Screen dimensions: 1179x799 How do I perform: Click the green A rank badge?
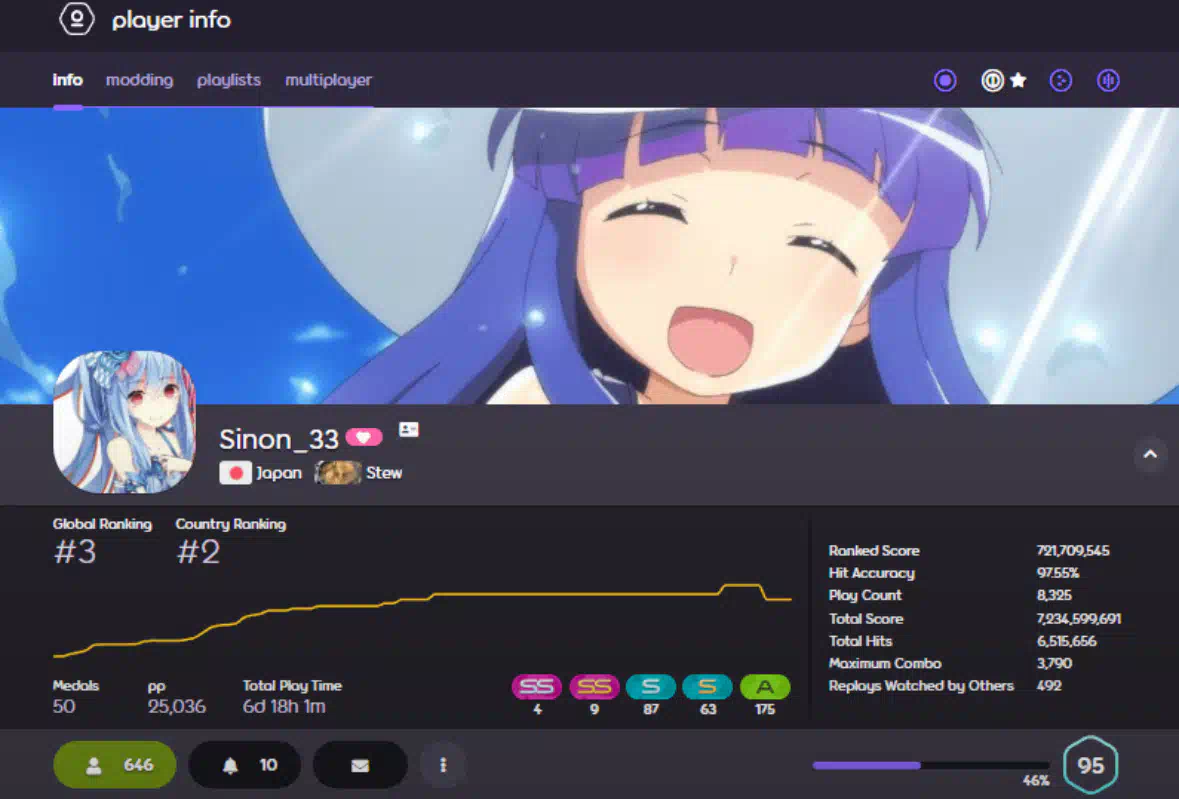pos(765,686)
